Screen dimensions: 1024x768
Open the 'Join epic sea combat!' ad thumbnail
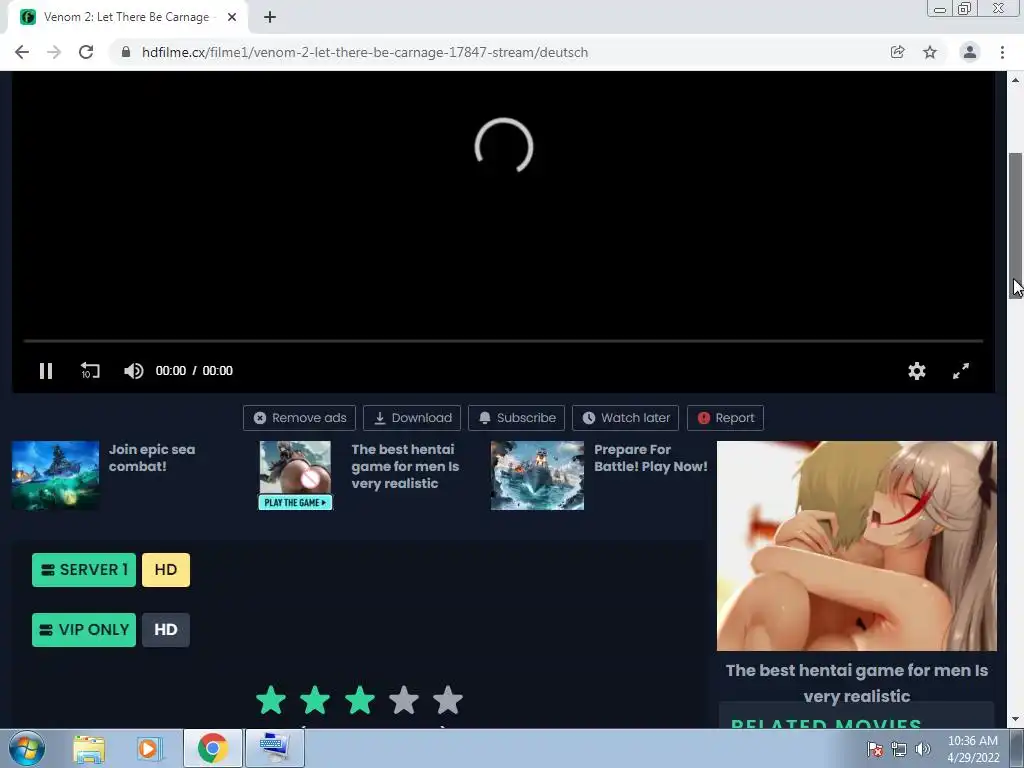[56, 475]
